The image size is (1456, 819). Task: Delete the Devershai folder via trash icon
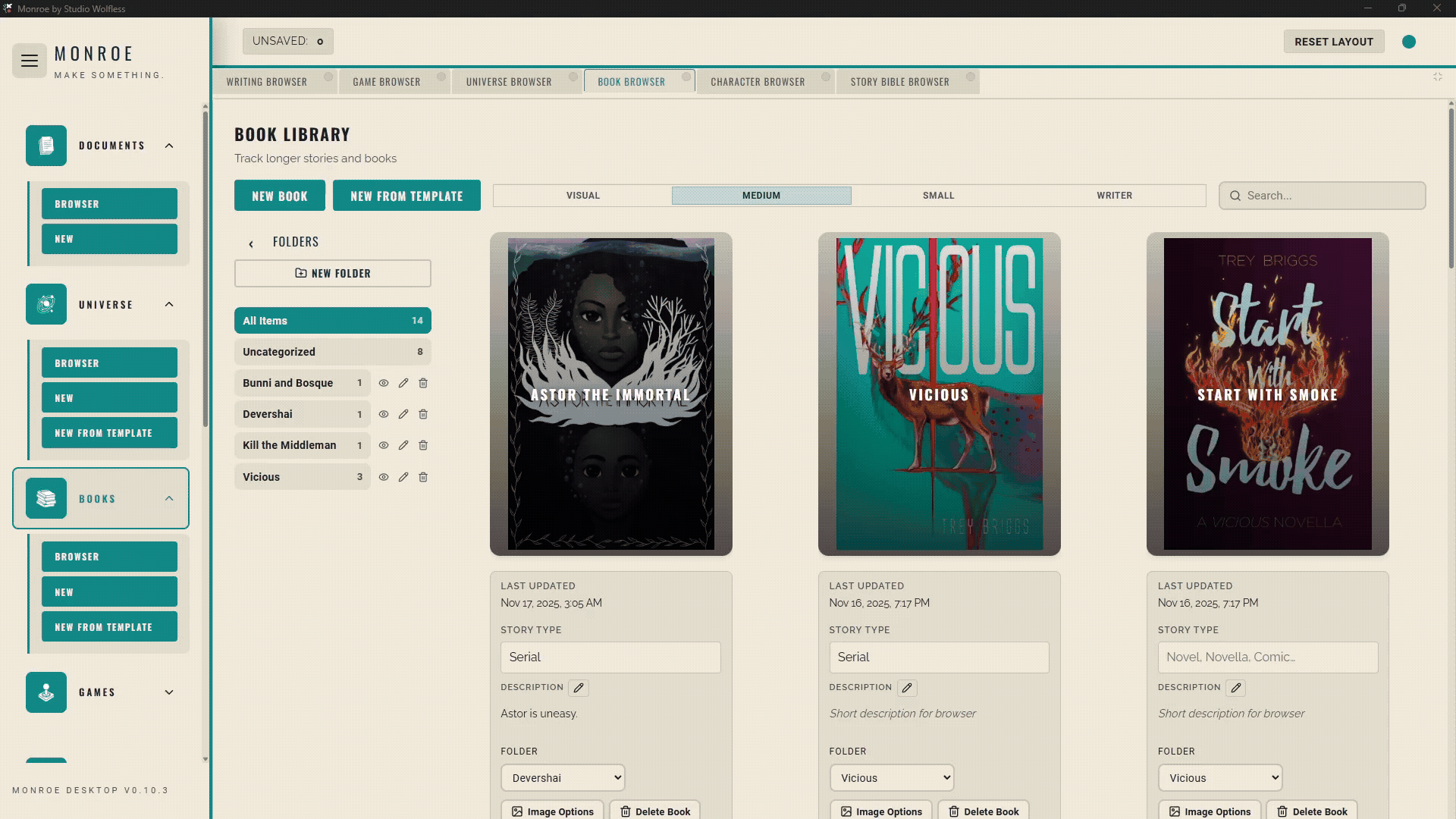[423, 414]
